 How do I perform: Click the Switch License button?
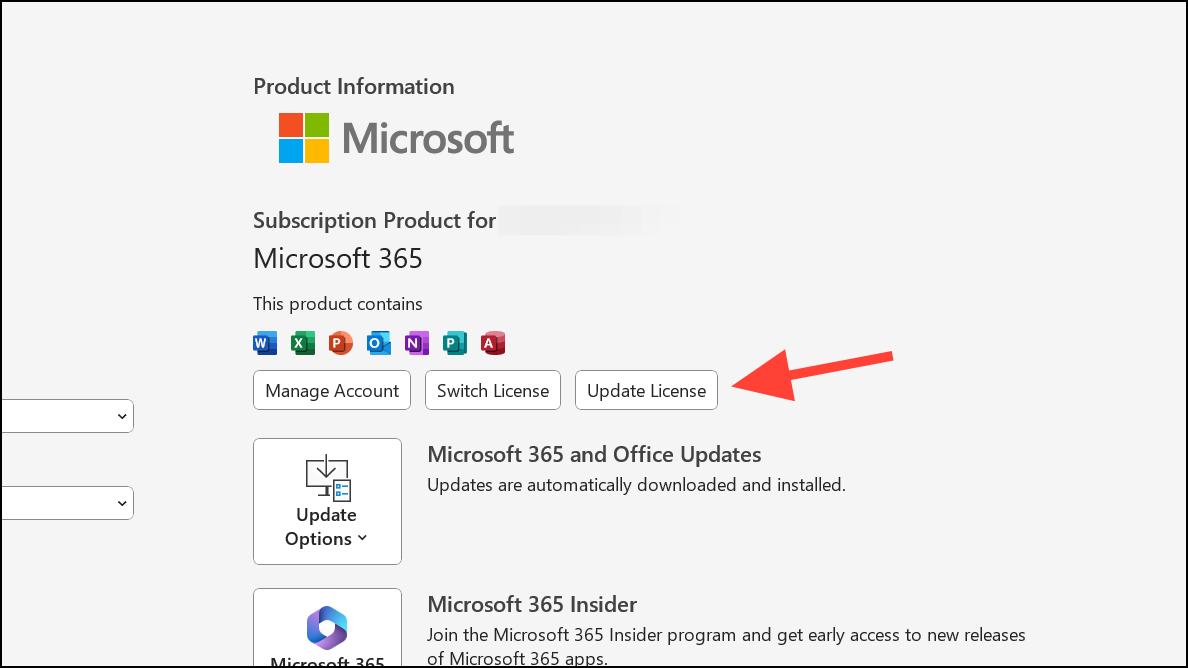pyautogui.click(x=492, y=390)
